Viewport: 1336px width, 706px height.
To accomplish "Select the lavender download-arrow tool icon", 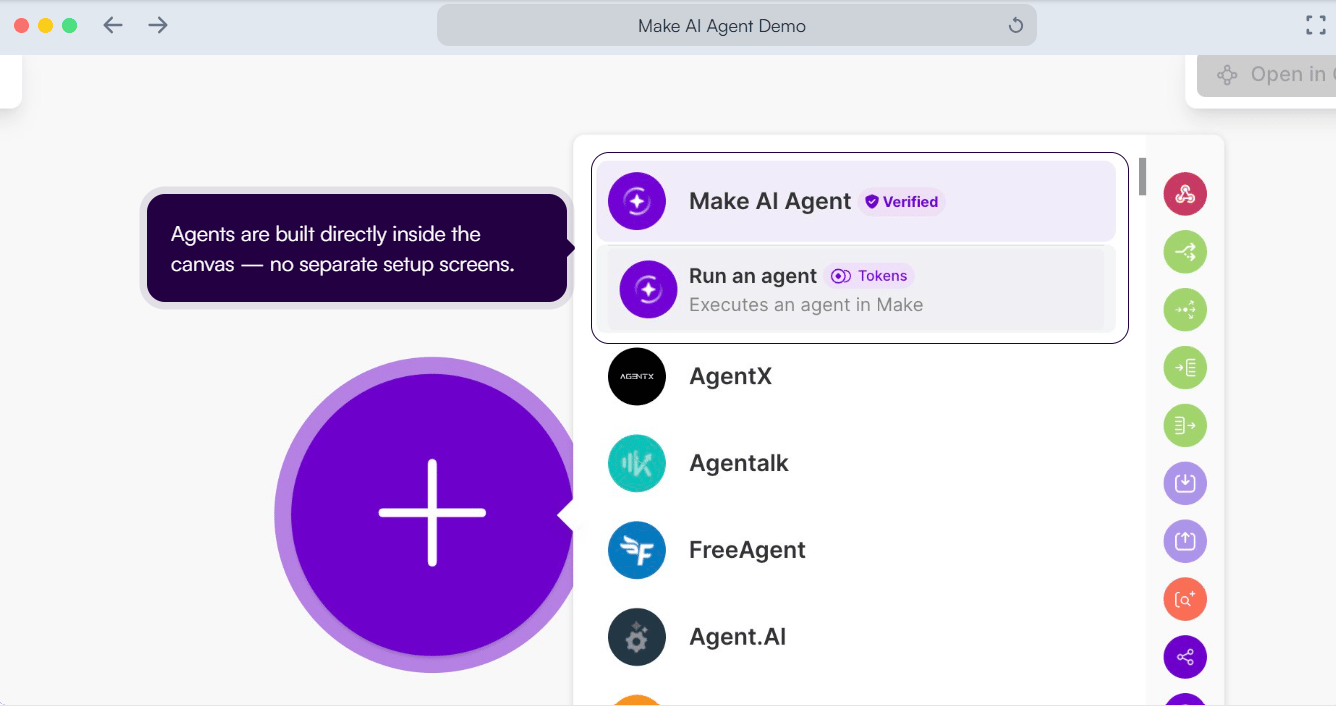I will point(1185,483).
